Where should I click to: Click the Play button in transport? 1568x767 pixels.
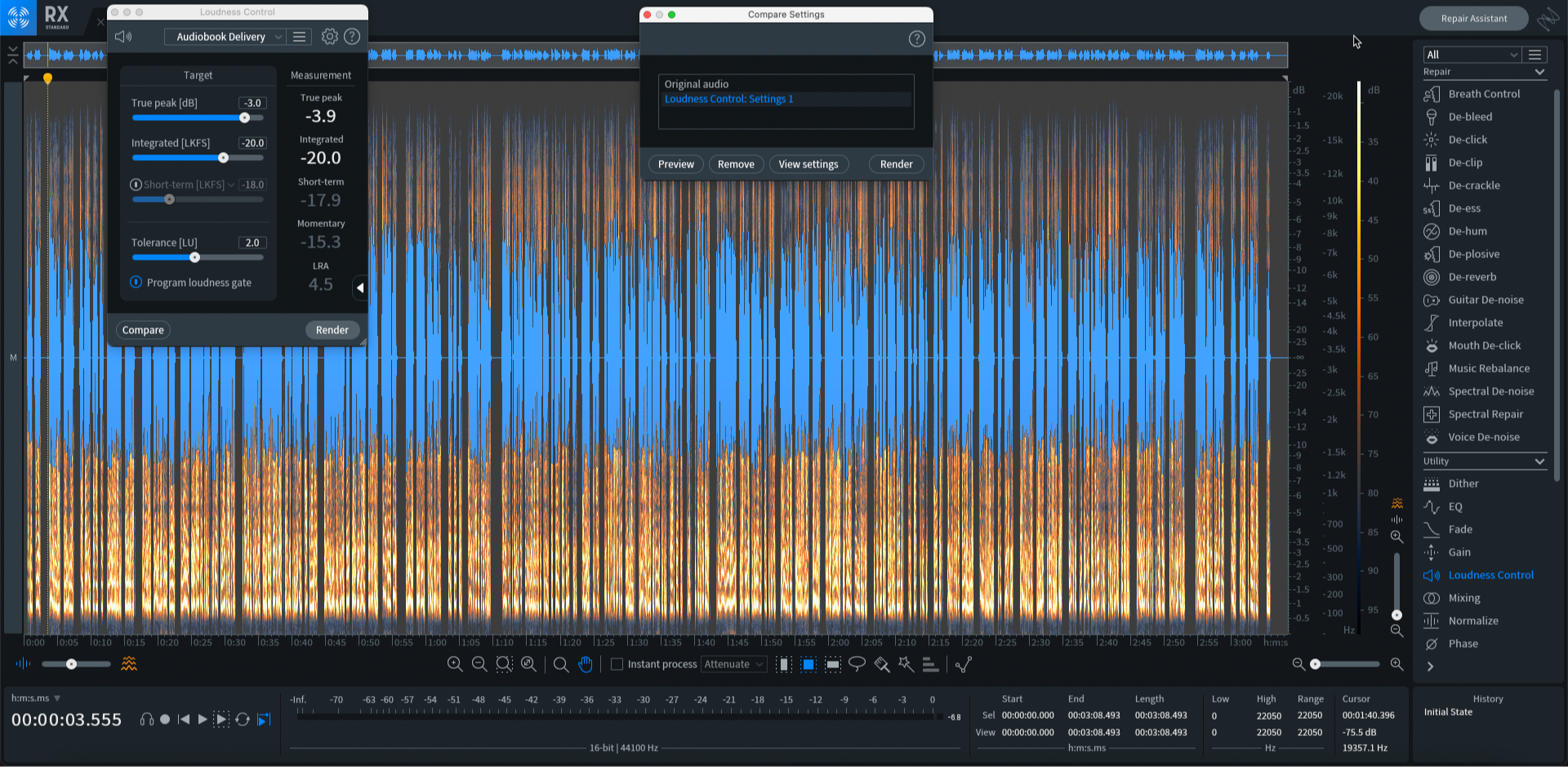click(203, 720)
